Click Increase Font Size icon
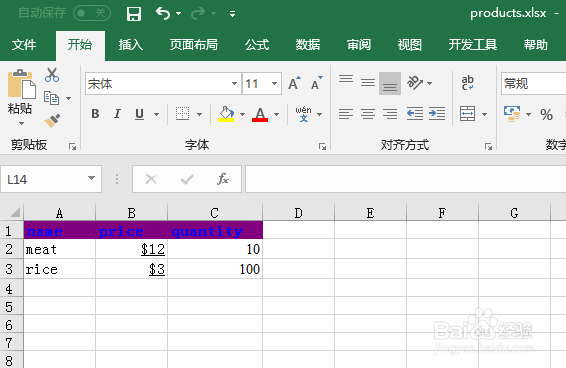 tap(295, 83)
